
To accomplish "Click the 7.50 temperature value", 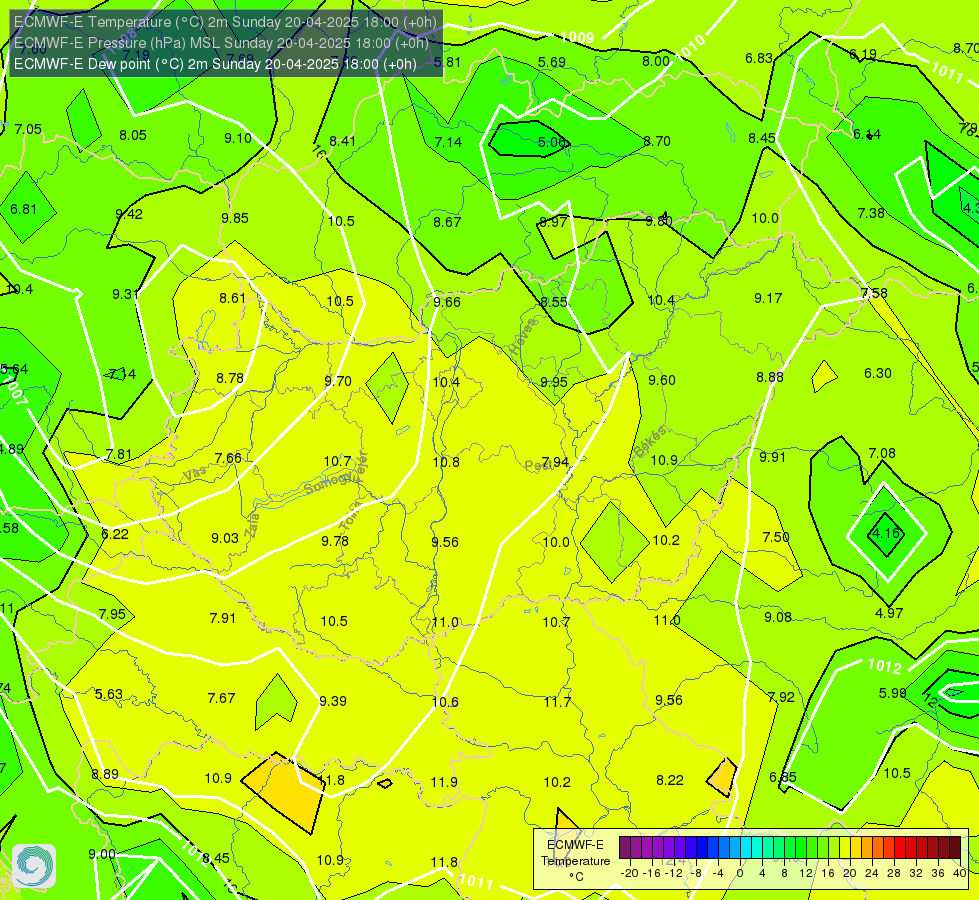I will point(775,538).
